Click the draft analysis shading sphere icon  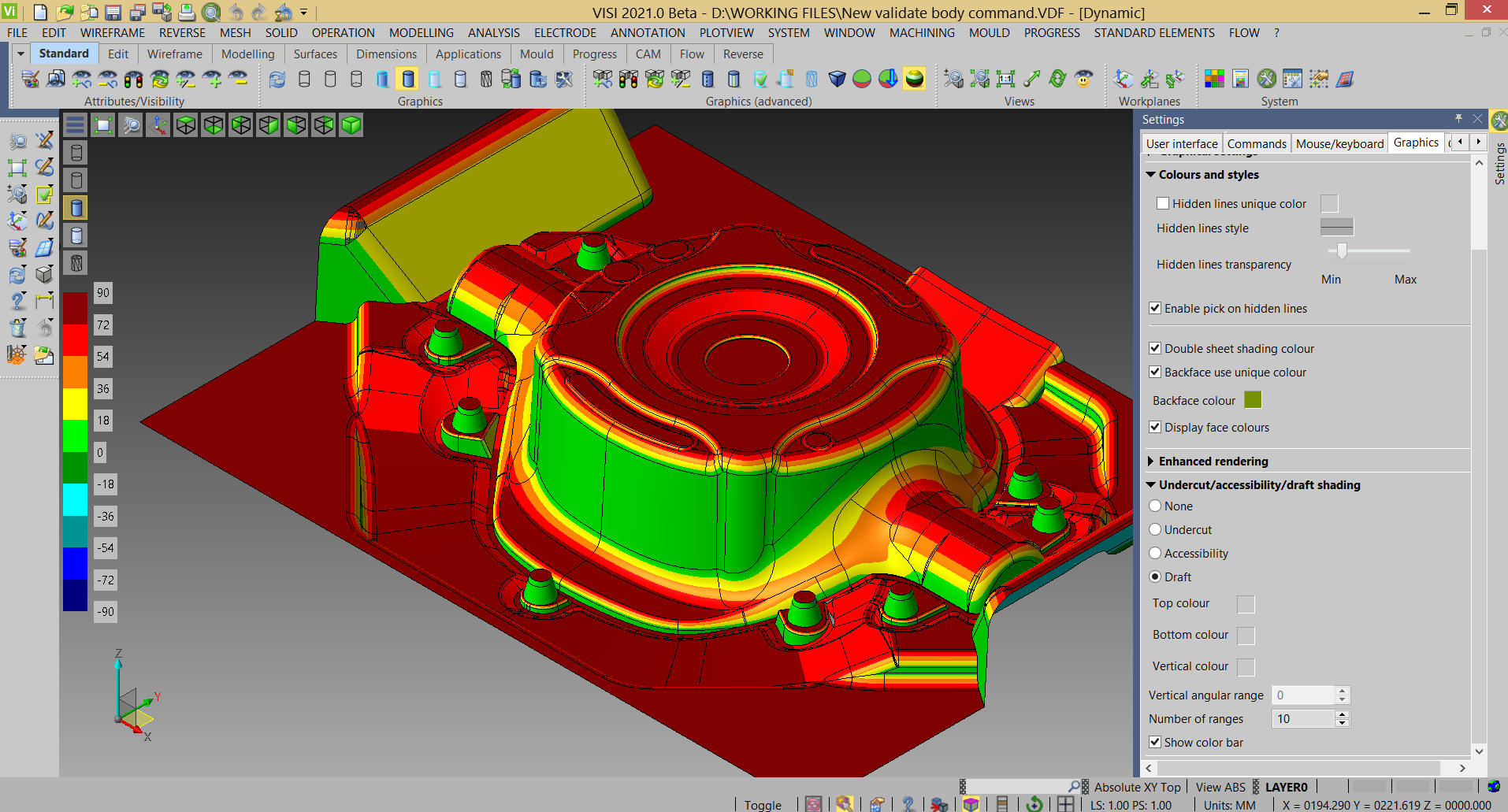tap(914, 79)
